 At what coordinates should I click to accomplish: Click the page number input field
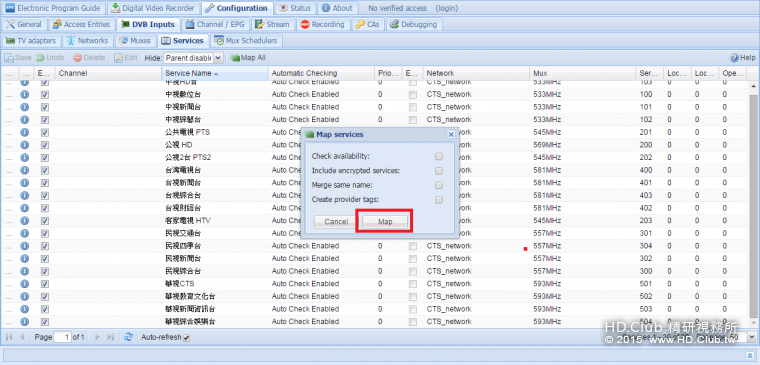click(x=62, y=337)
